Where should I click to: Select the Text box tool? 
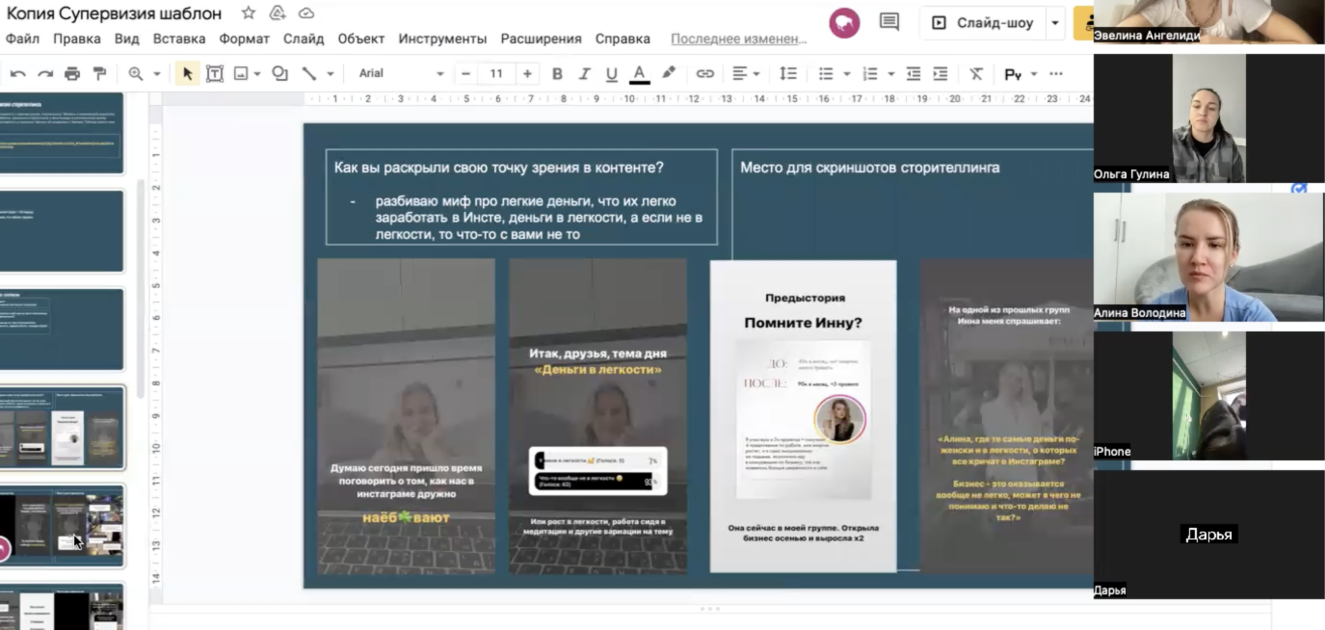point(214,74)
